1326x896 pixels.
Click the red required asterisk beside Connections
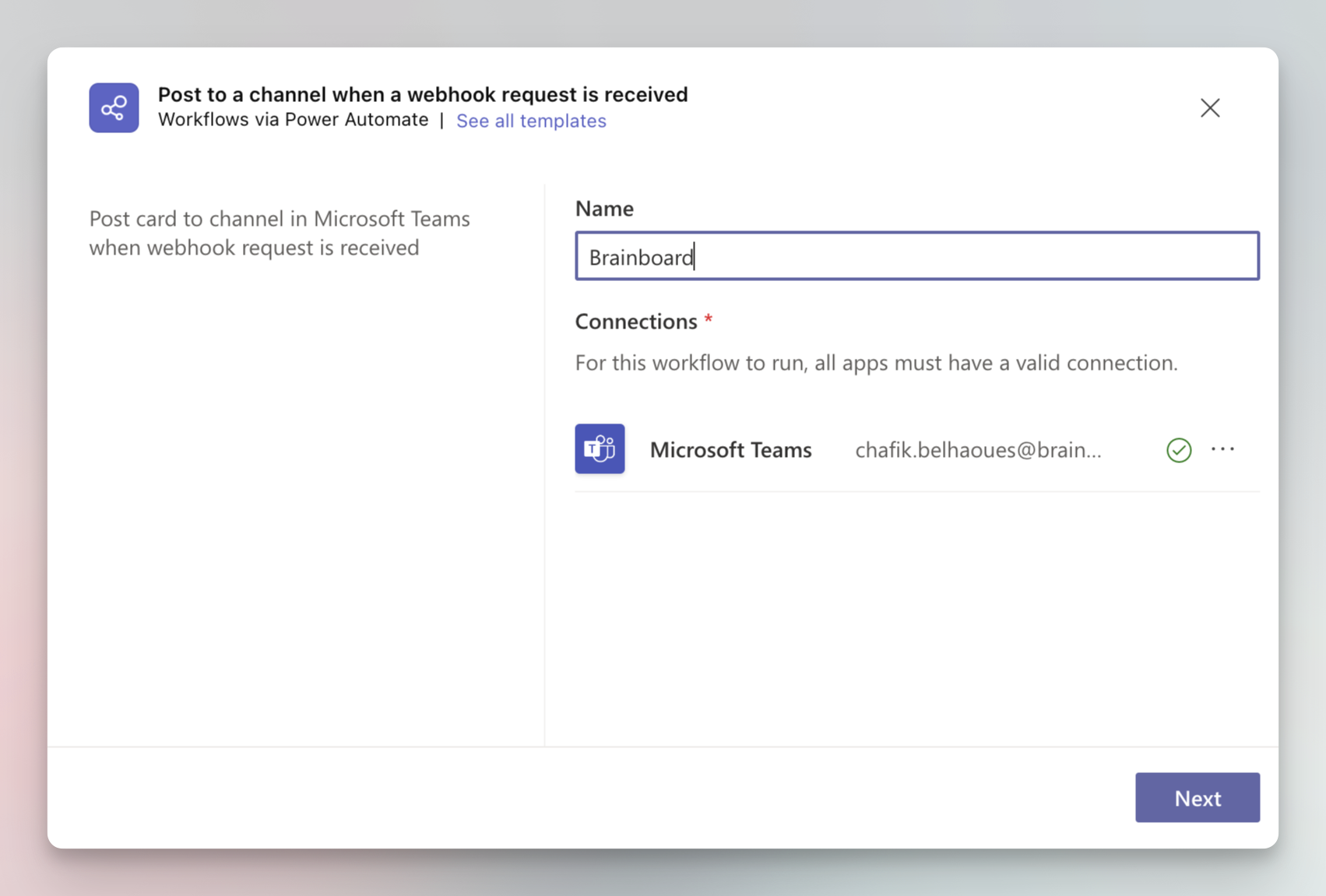click(x=709, y=319)
